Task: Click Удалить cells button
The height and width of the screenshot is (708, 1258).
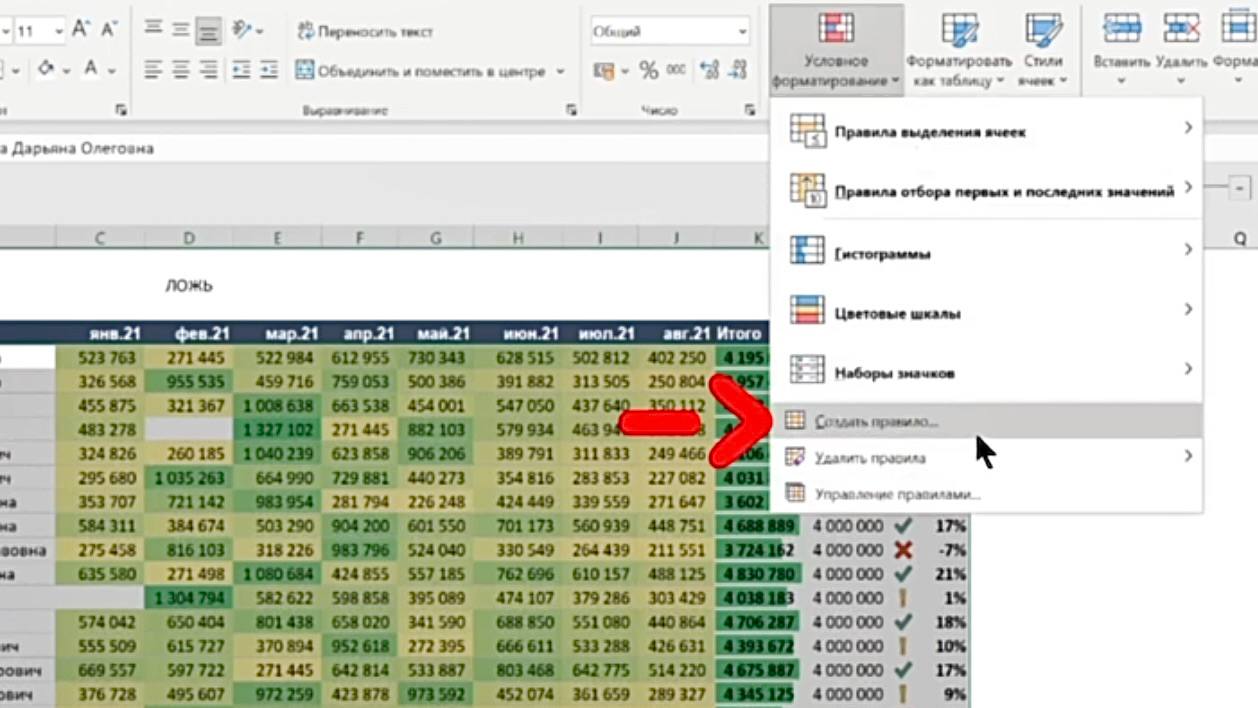Action: tap(1181, 49)
